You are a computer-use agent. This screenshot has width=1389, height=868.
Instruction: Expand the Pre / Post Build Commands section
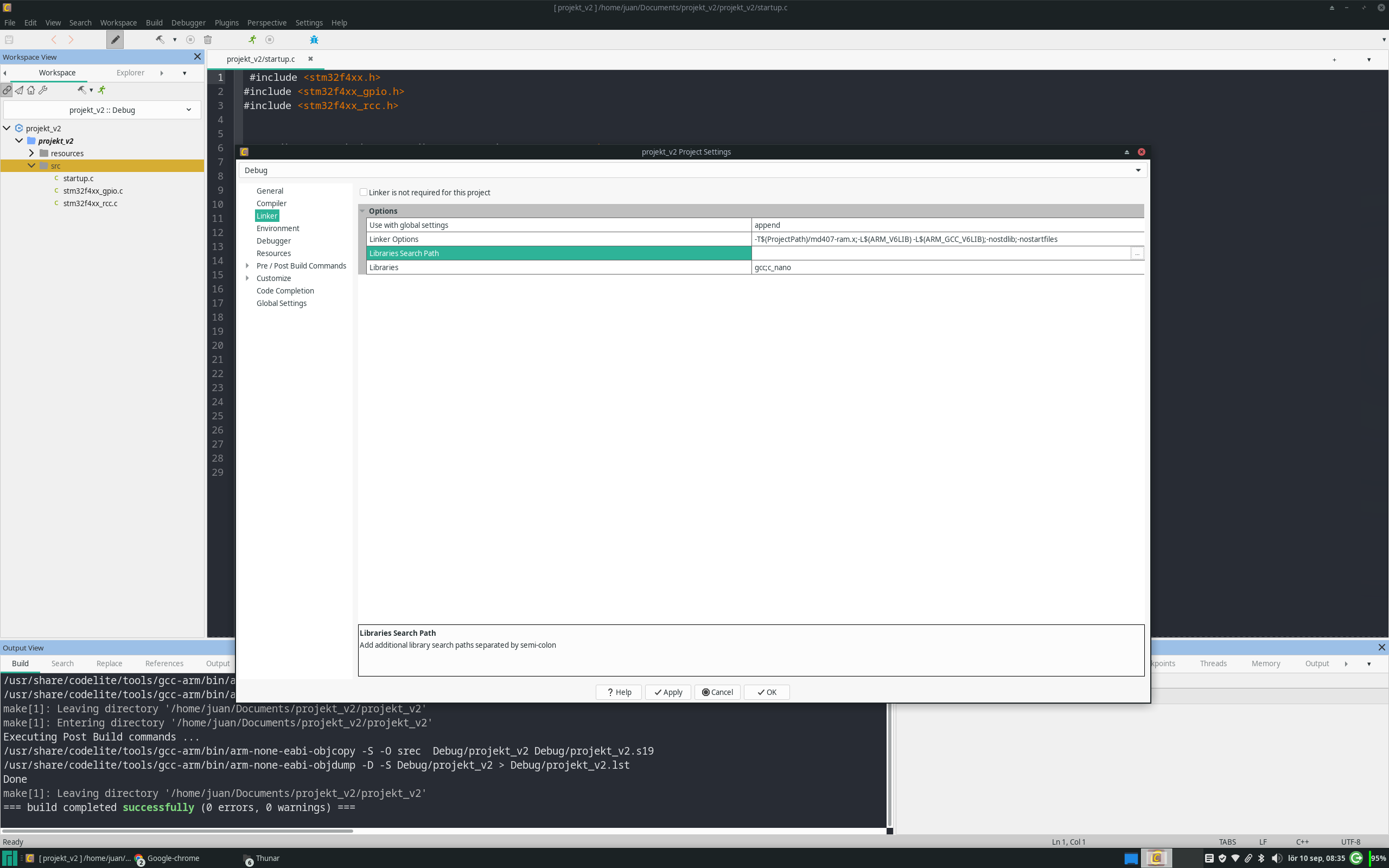pyautogui.click(x=247, y=266)
